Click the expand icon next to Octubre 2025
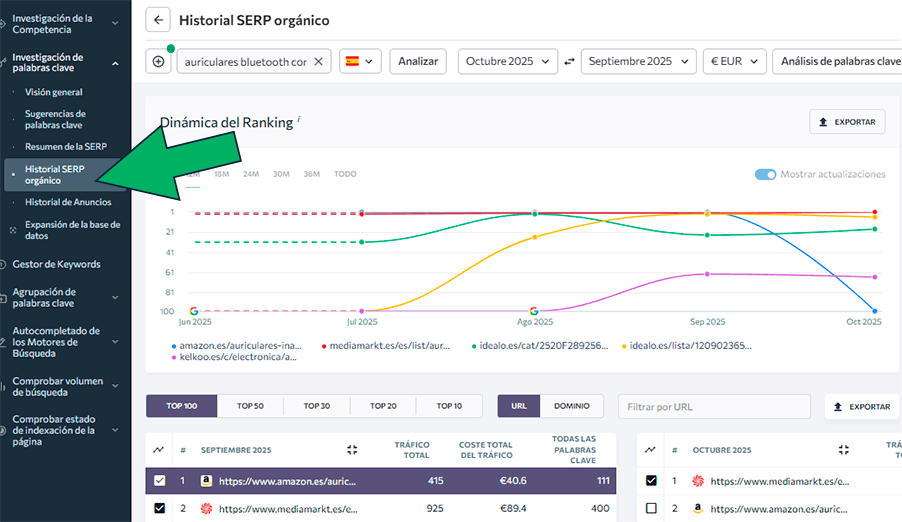 pyautogui.click(x=843, y=450)
